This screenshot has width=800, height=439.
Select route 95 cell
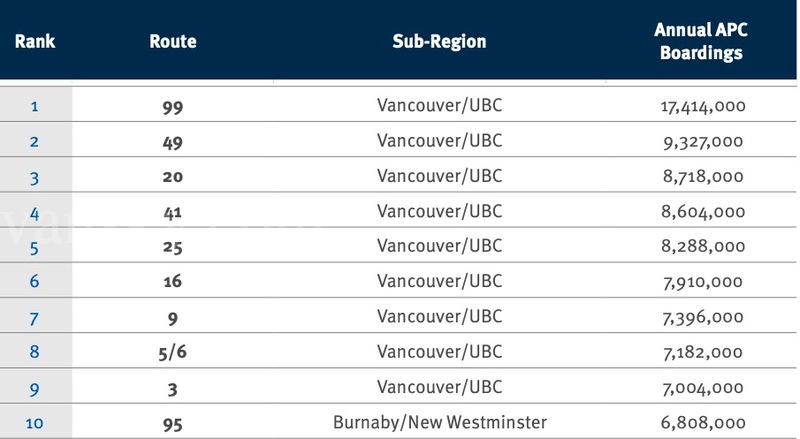(173, 423)
